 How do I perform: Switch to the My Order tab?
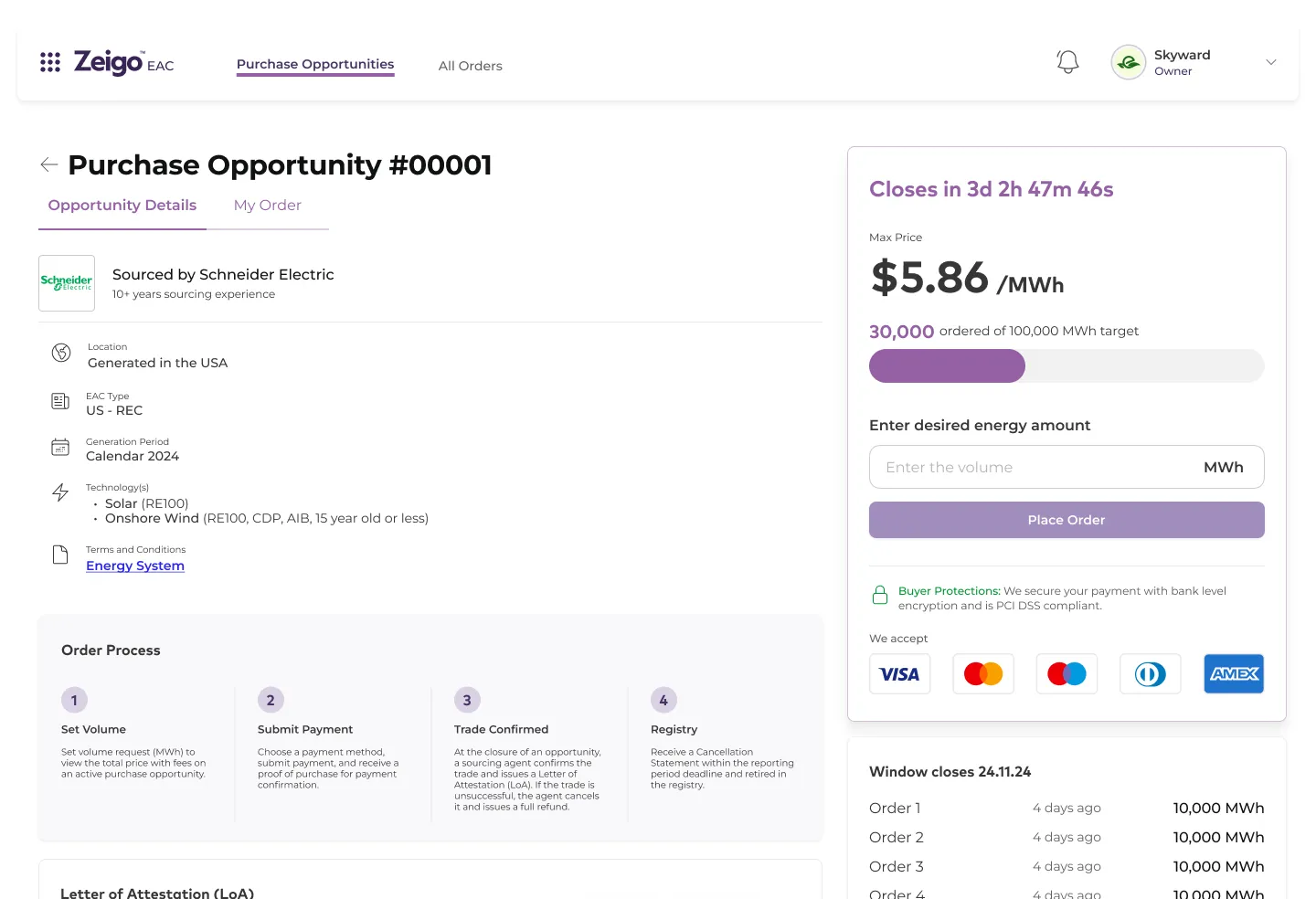click(x=267, y=206)
